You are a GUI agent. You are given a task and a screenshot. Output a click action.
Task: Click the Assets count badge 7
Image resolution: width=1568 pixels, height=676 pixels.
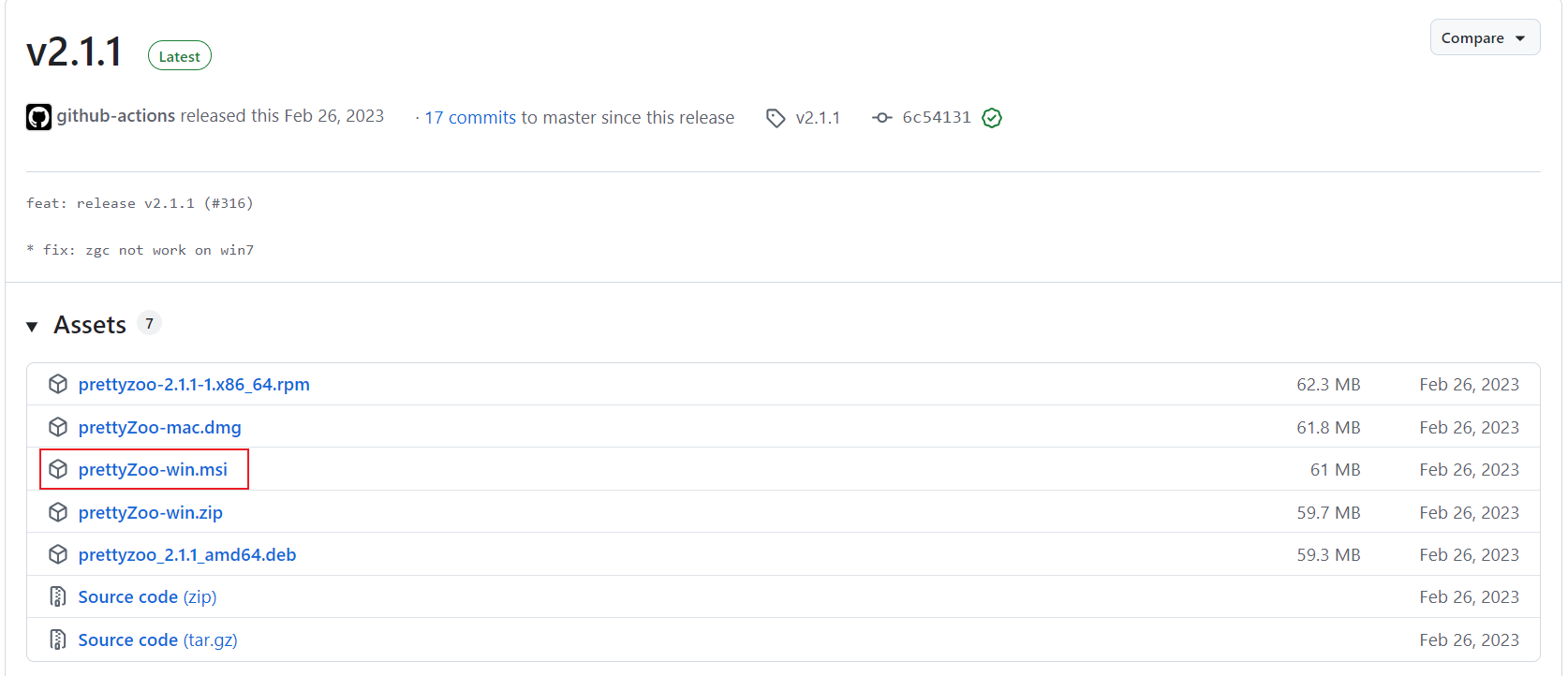149,323
